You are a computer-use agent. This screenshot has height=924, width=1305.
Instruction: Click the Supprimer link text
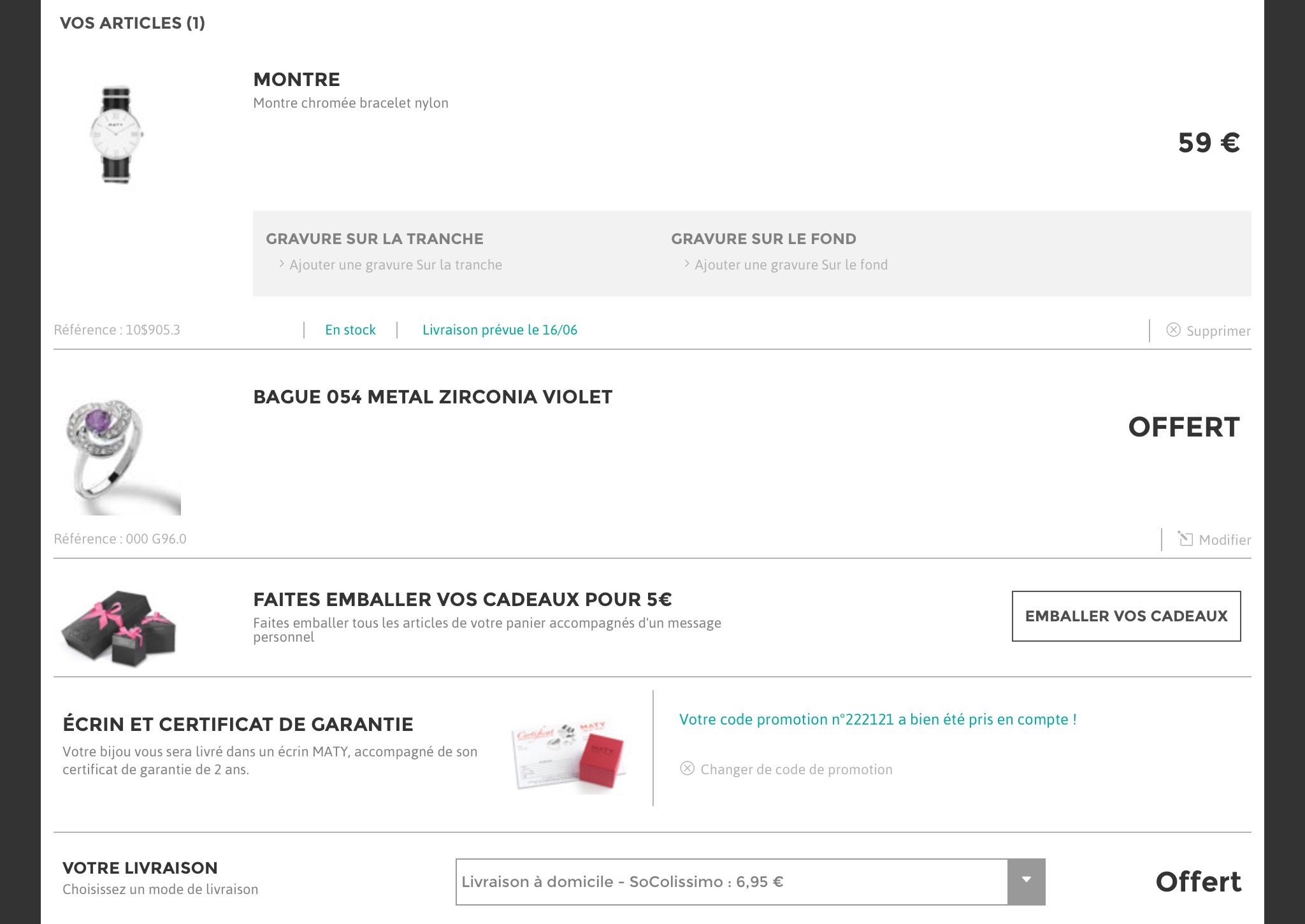pyautogui.click(x=1218, y=331)
